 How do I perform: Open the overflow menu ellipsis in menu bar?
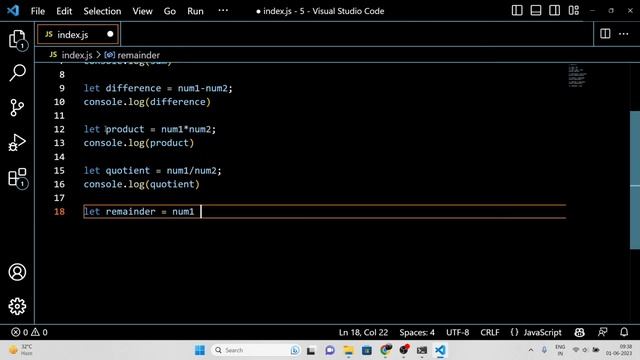[x=223, y=11]
